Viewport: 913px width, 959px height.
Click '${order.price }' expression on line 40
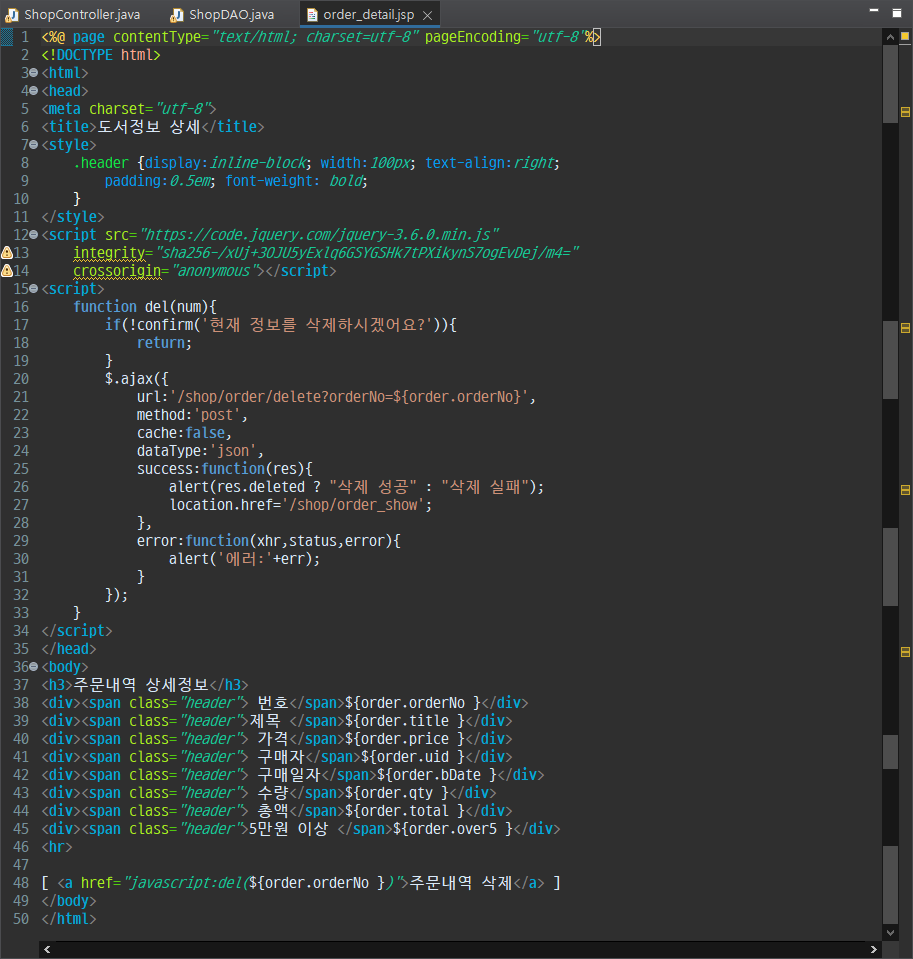pyautogui.click(x=405, y=739)
